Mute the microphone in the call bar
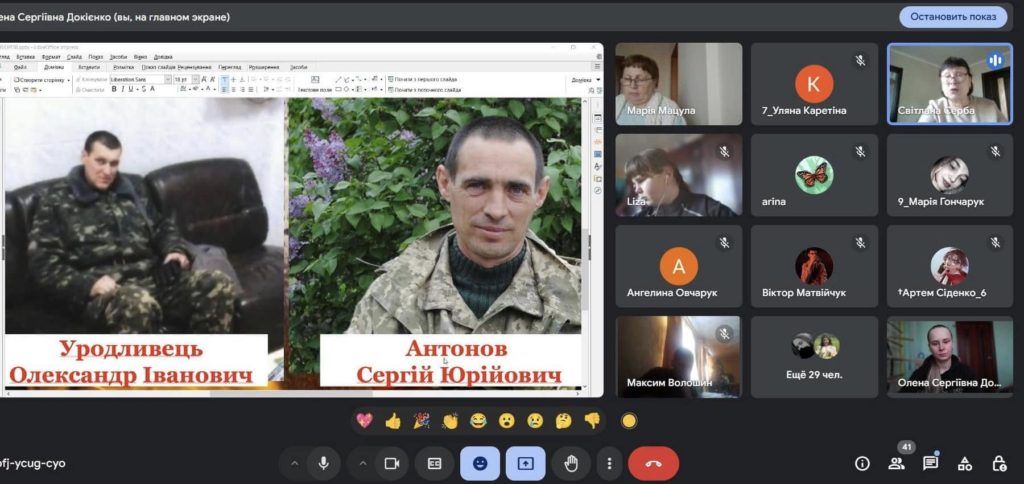Image resolution: width=1024 pixels, height=484 pixels. click(323, 463)
